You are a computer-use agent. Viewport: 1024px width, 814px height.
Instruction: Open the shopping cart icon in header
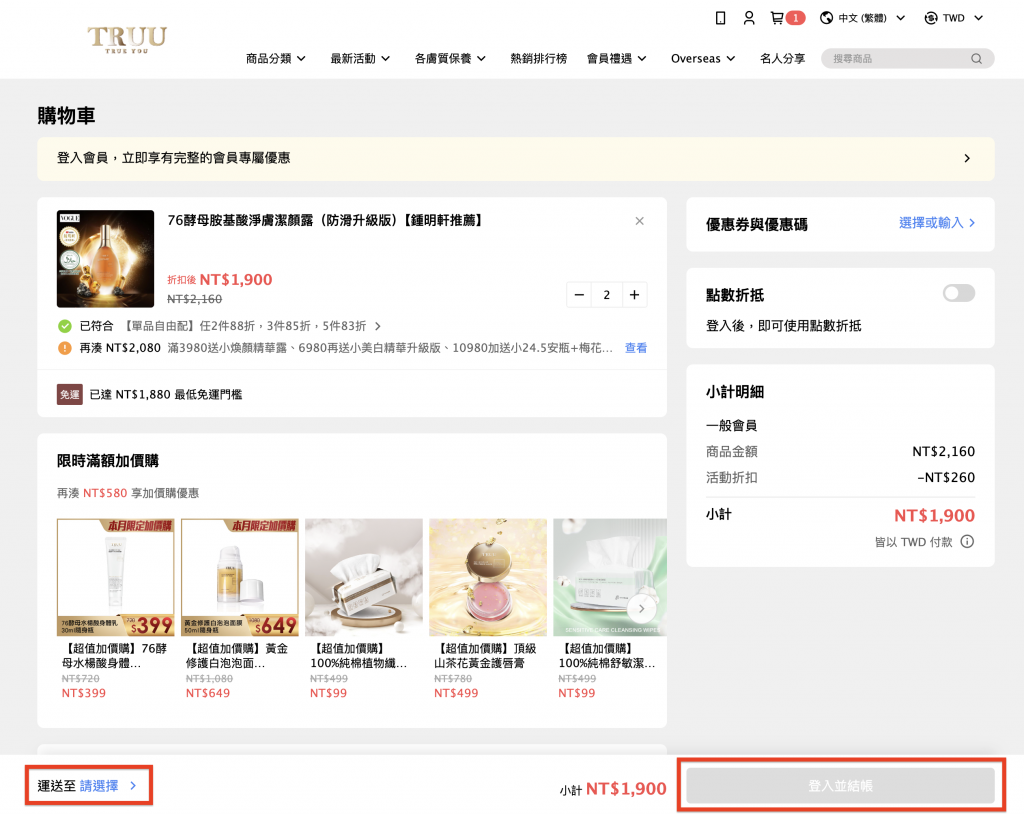778,18
